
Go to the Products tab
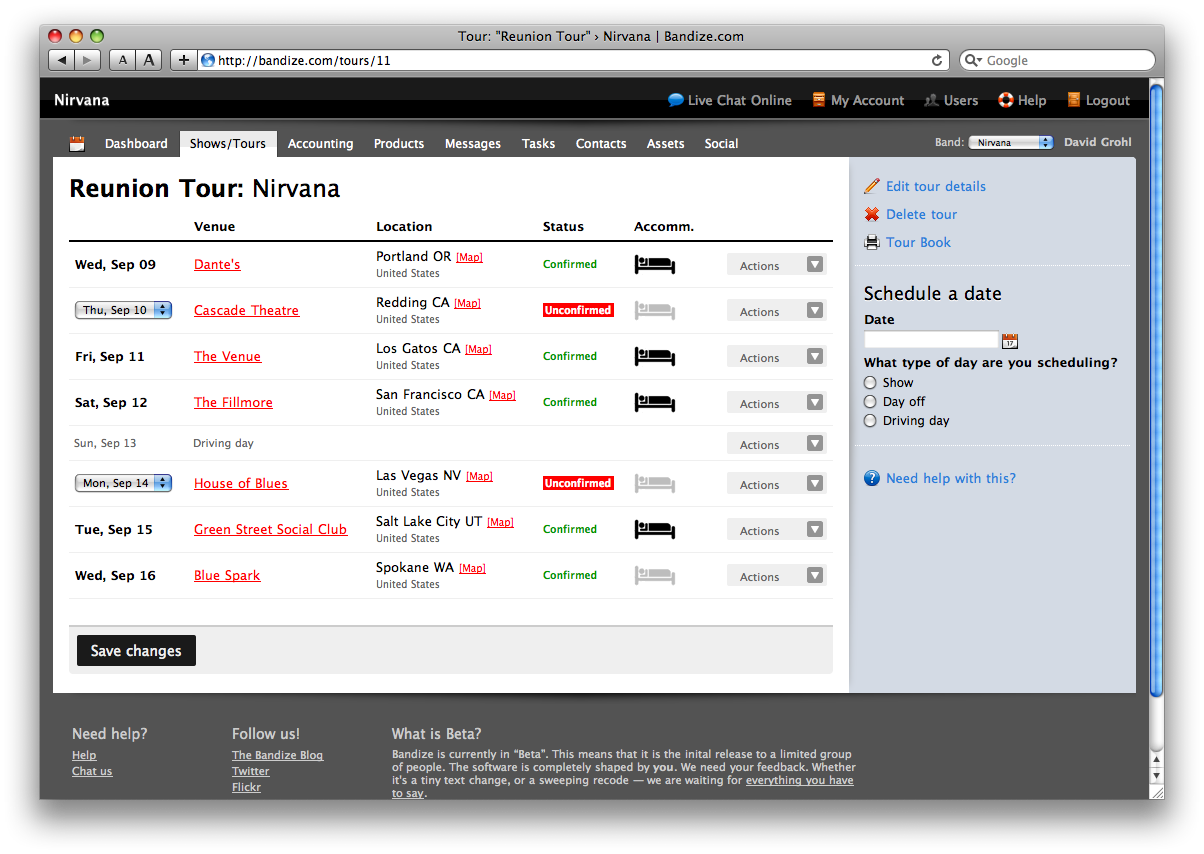[x=399, y=144]
